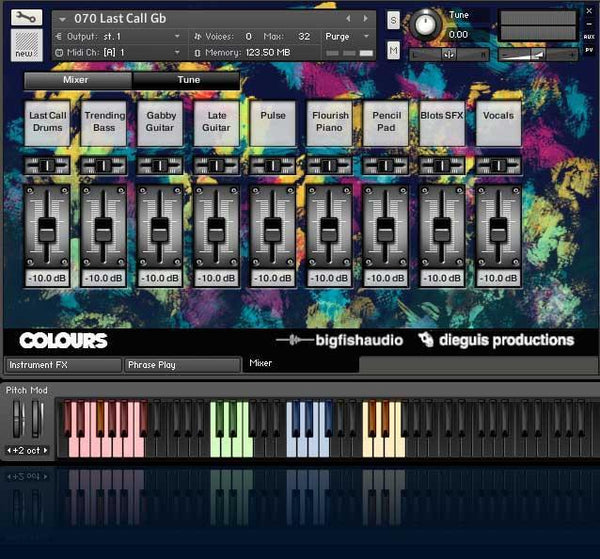Toggle the Vocals track button
Image resolution: width=600 pixels, height=559 pixels.
pos(498,122)
